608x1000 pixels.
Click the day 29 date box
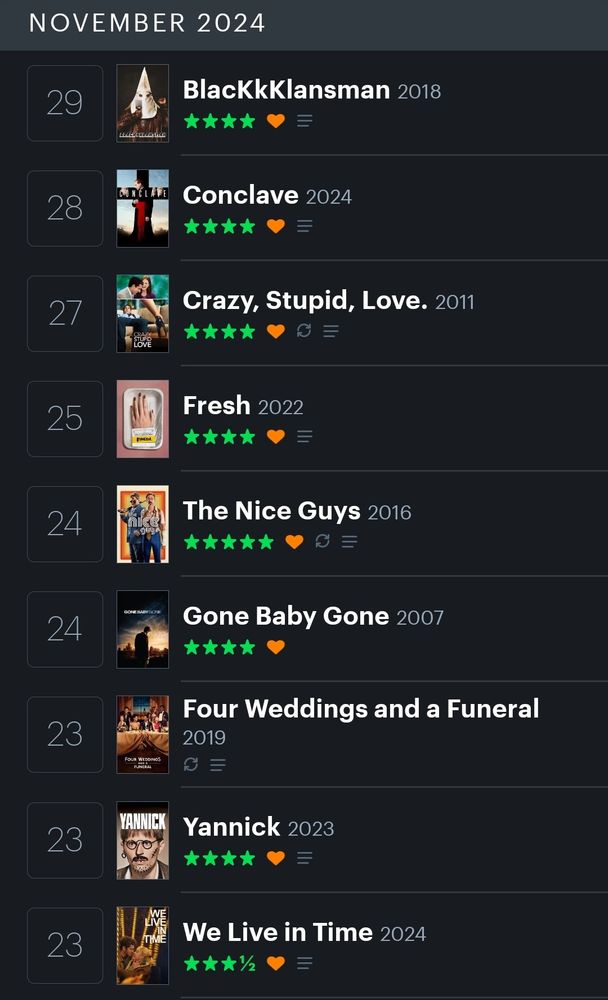pos(65,103)
